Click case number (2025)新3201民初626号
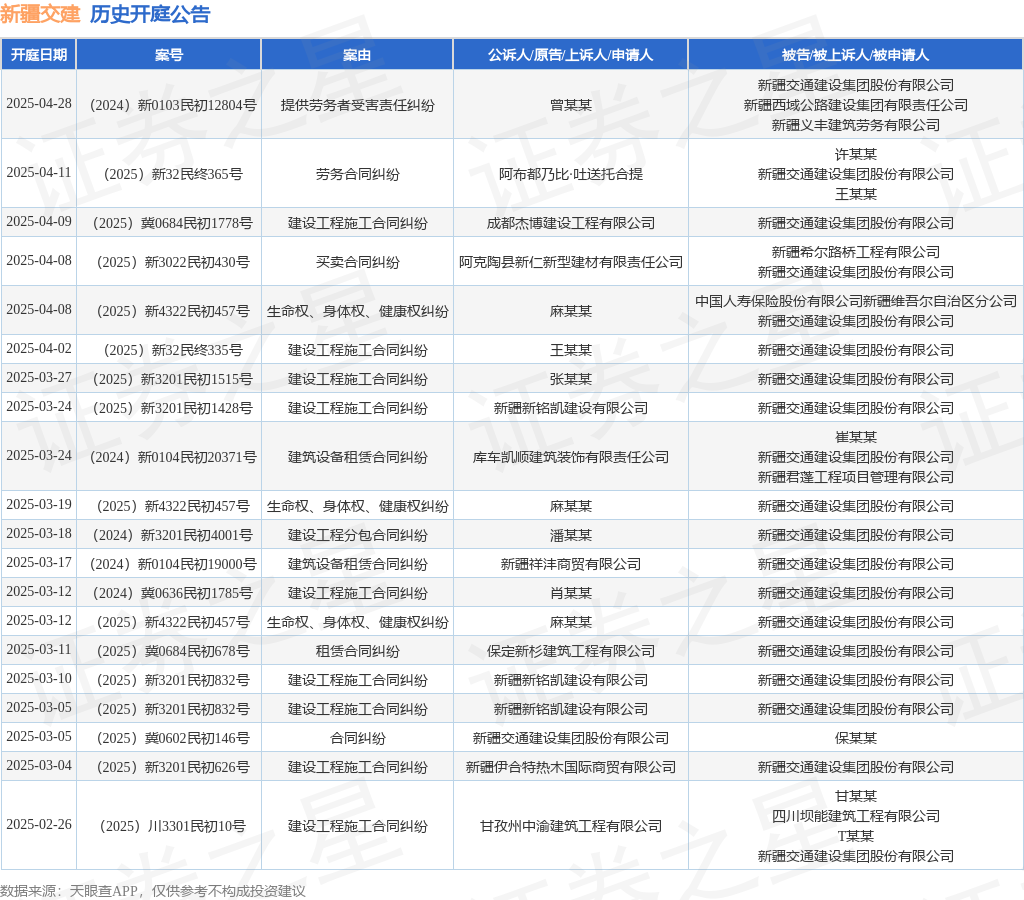Viewport: 1024px width, 900px height. coord(173,767)
